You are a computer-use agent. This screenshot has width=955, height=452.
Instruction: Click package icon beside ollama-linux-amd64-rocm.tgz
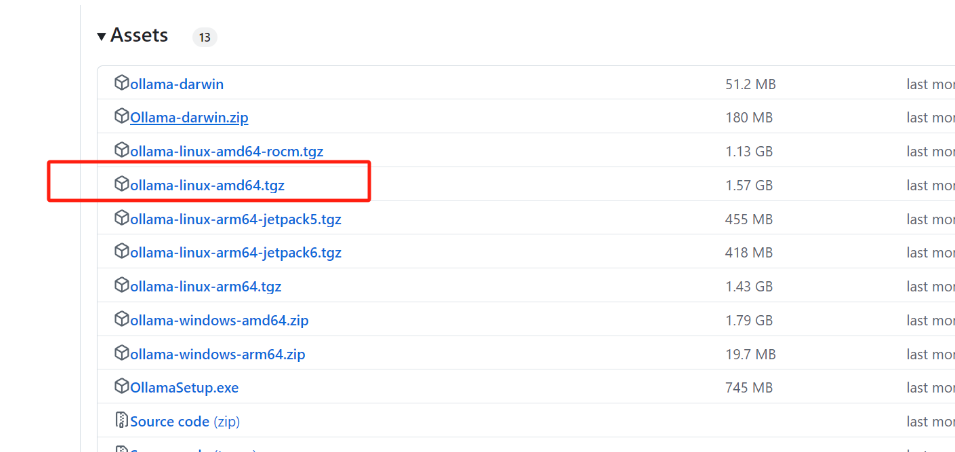[122, 149]
